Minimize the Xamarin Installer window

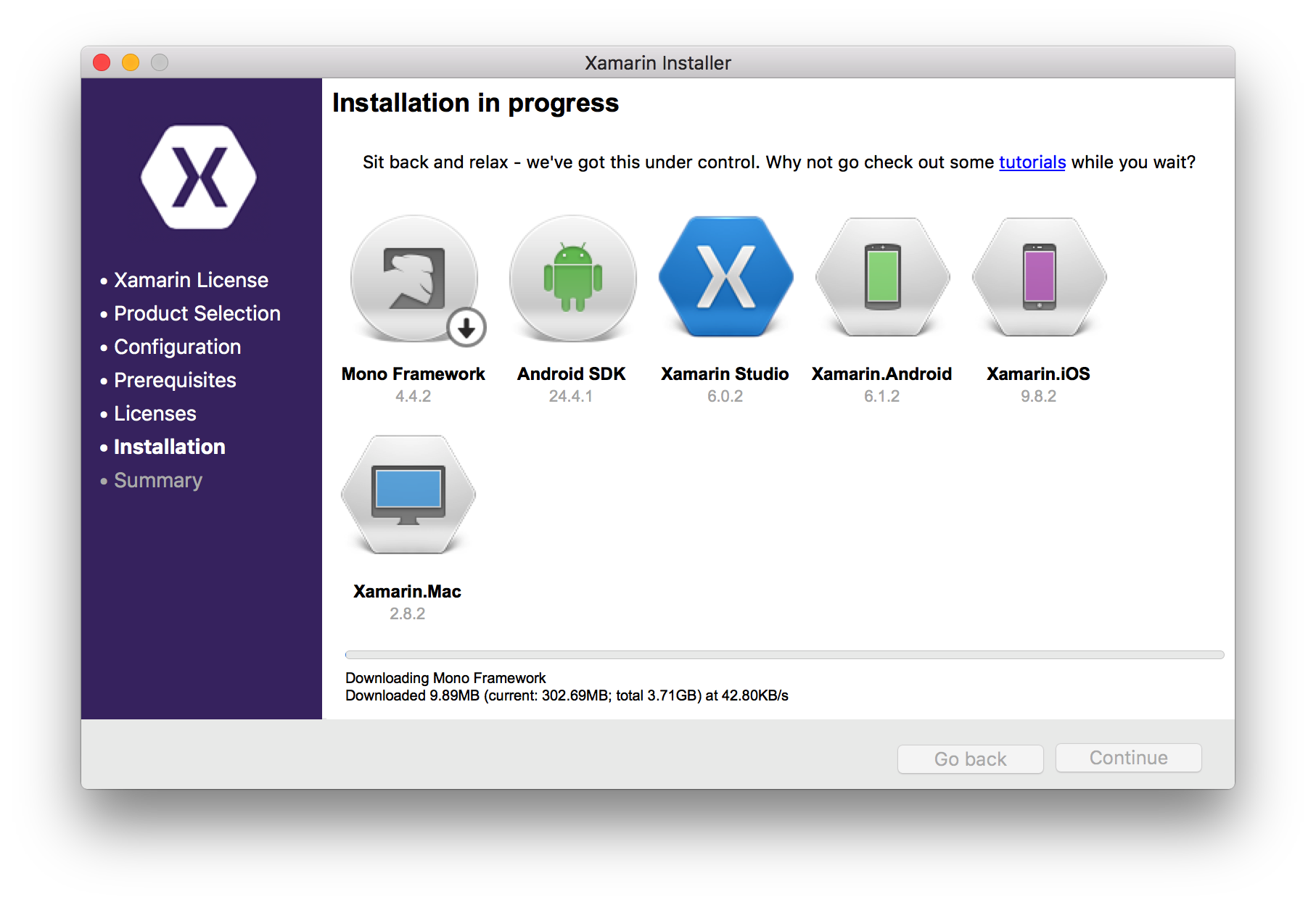click(131, 63)
